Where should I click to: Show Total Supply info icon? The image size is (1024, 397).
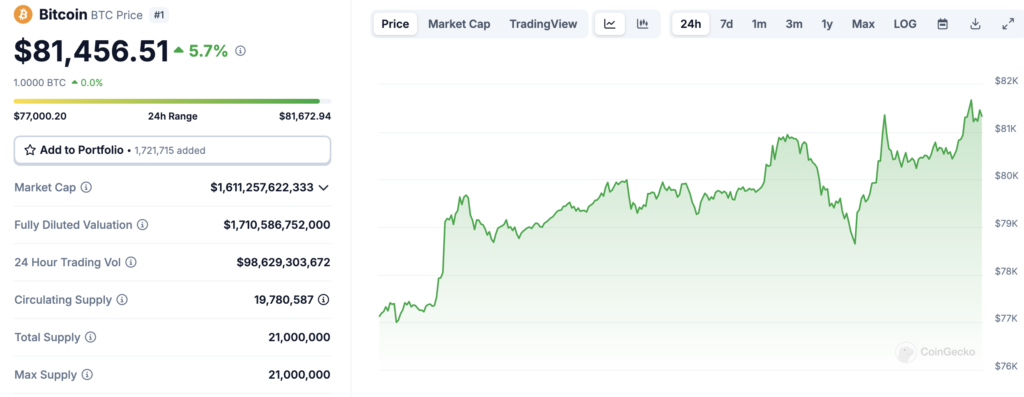point(91,338)
